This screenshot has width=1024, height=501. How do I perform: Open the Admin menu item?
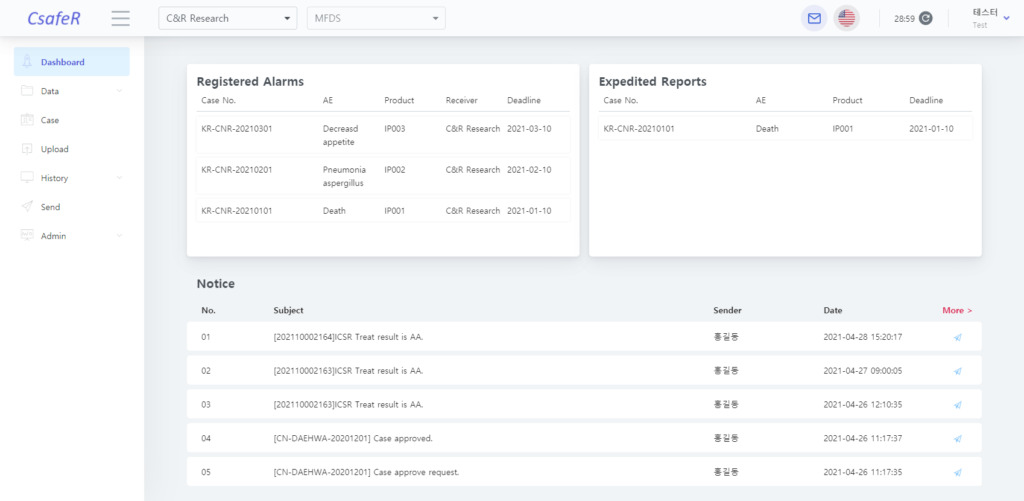pos(72,235)
